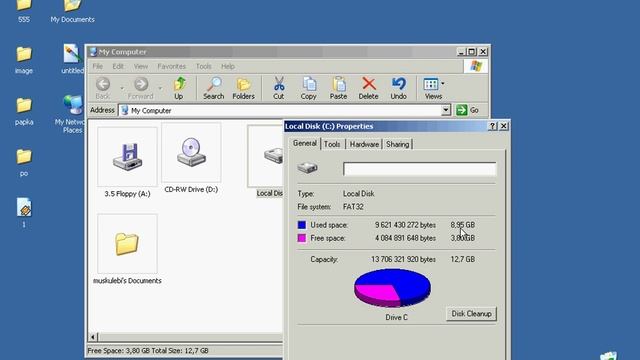
Task: Select the image folder on desktop
Action: click(24, 60)
